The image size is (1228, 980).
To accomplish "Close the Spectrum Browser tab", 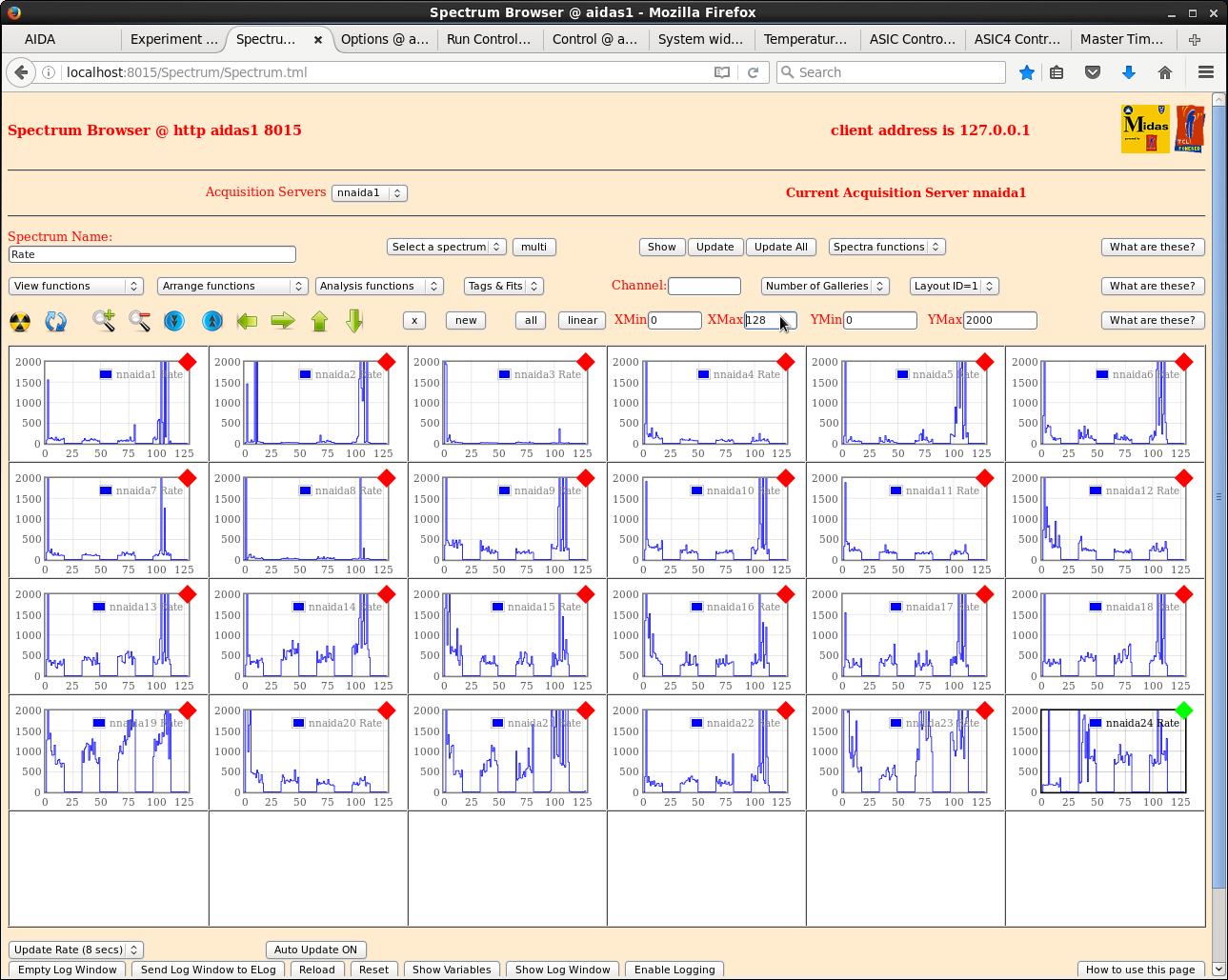I will [318, 40].
